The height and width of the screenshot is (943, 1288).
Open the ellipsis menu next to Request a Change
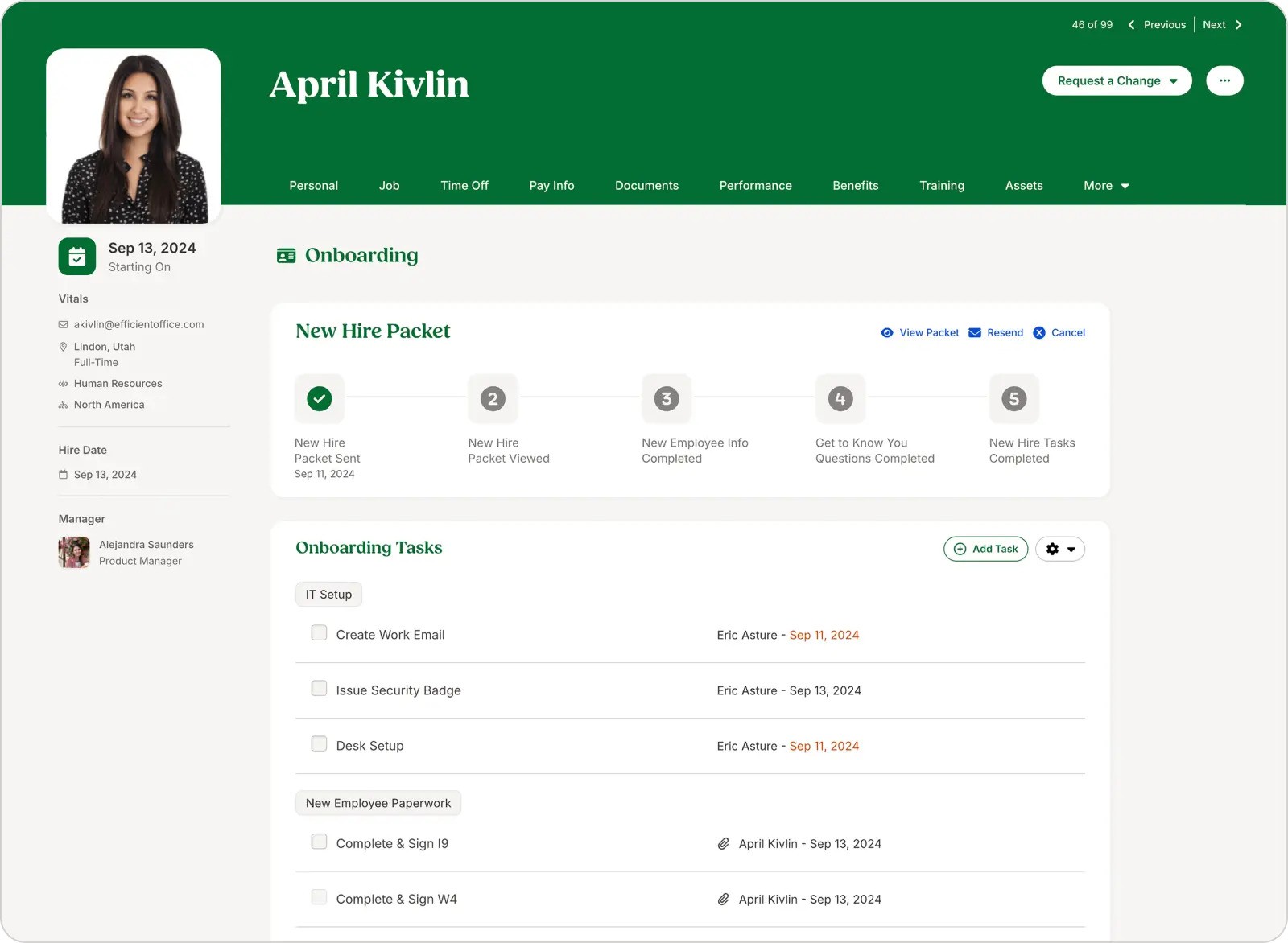(x=1224, y=80)
